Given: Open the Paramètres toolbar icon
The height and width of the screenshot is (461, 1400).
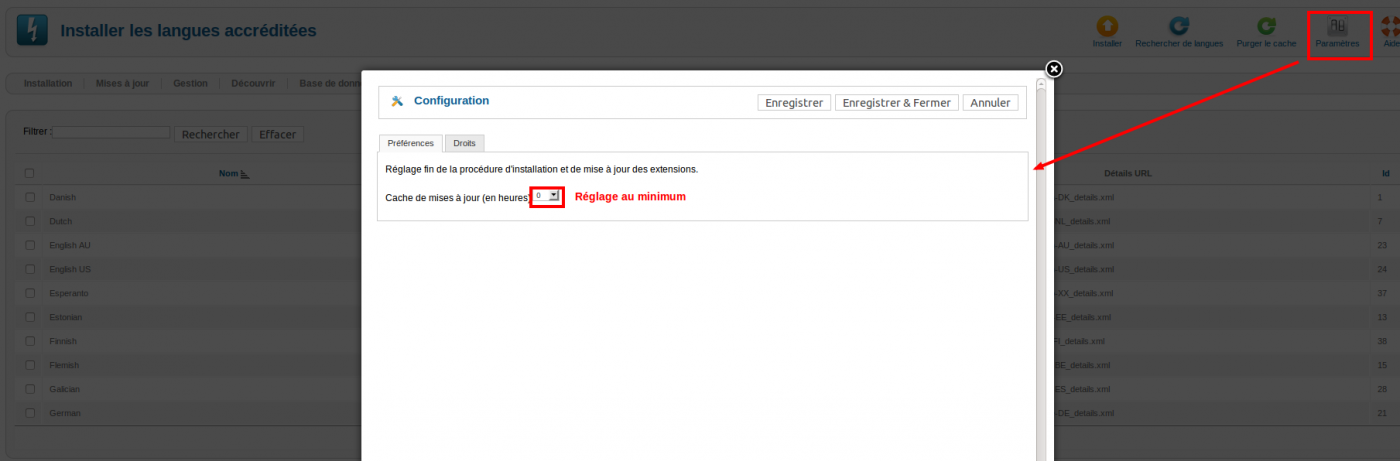Looking at the screenshot, I should (x=1337, y=27).
